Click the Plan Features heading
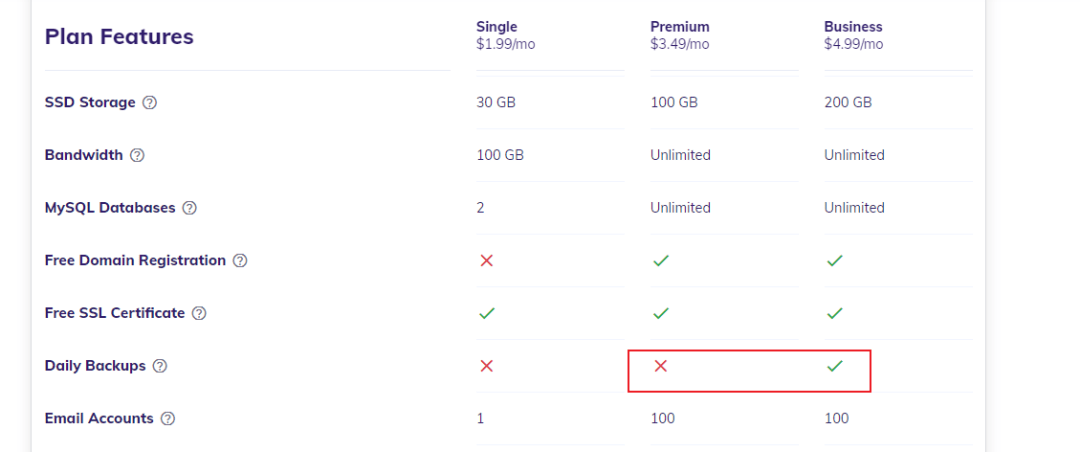Screen dimensions: 1080x452 [119, 37]
